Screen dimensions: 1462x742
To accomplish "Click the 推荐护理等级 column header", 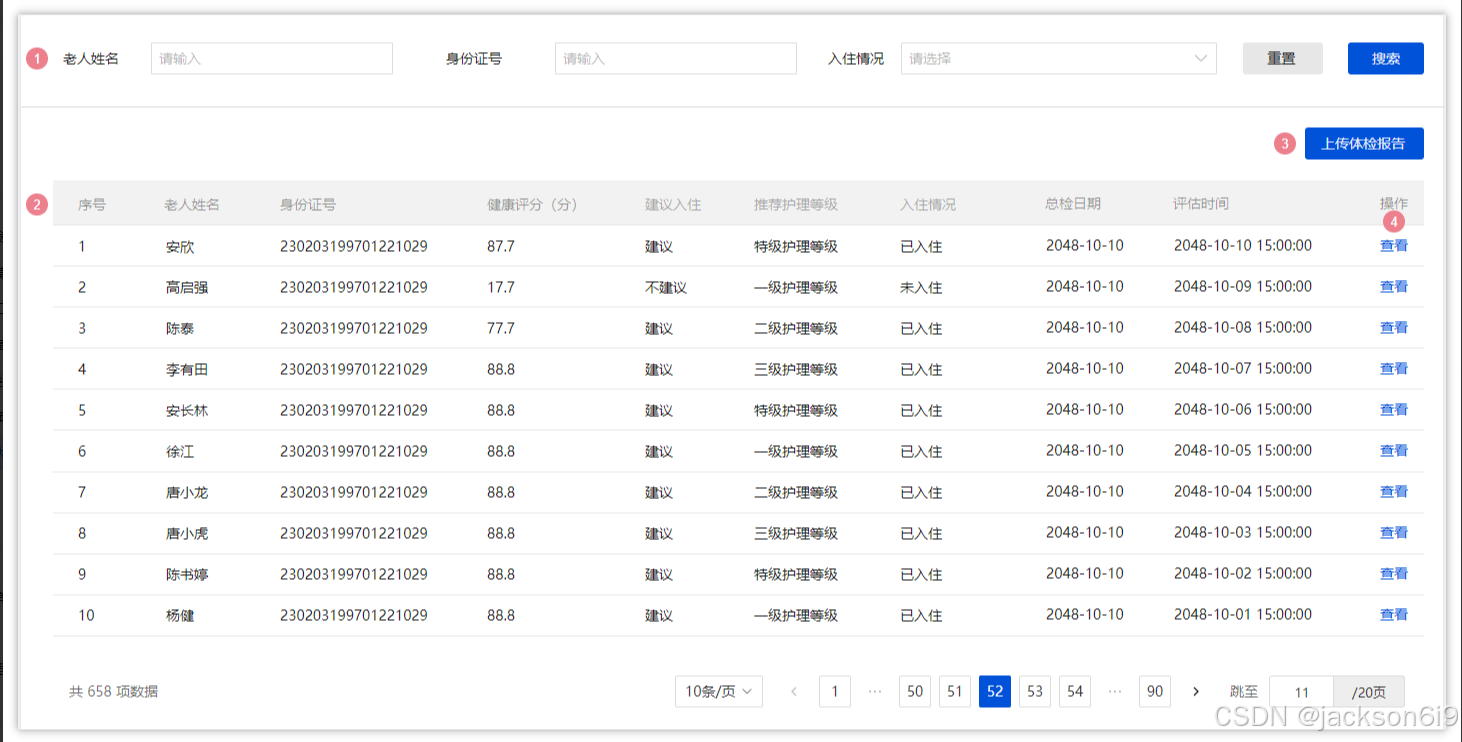I will tap(796, 204).
